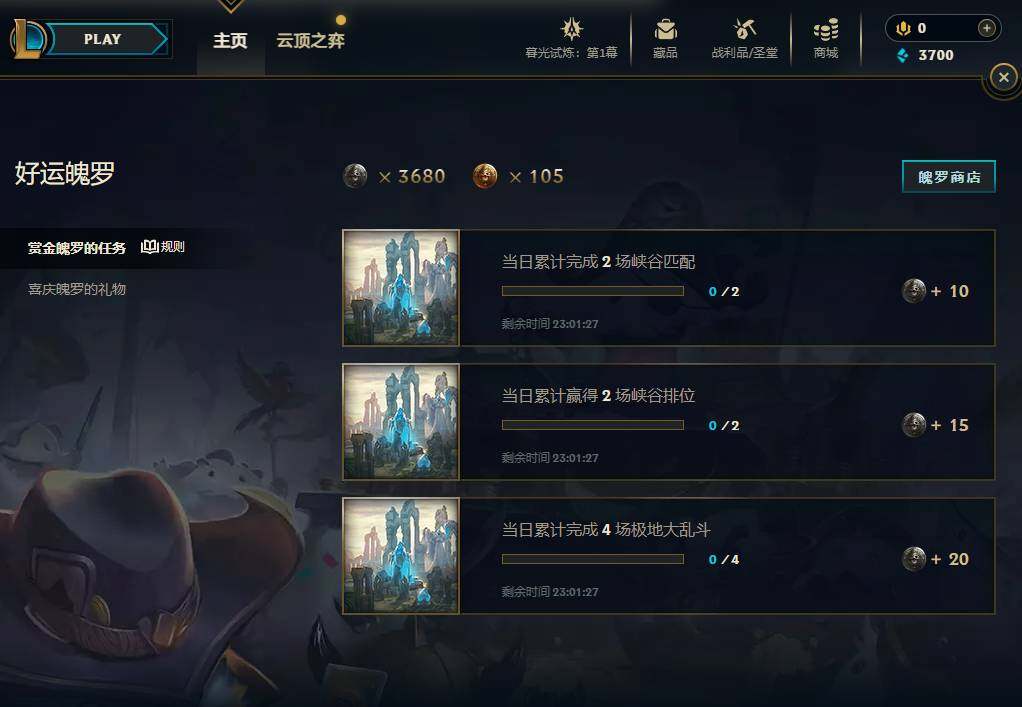
Task: Open the 商城 store coins icon
Action: click(x=826, y=30)
